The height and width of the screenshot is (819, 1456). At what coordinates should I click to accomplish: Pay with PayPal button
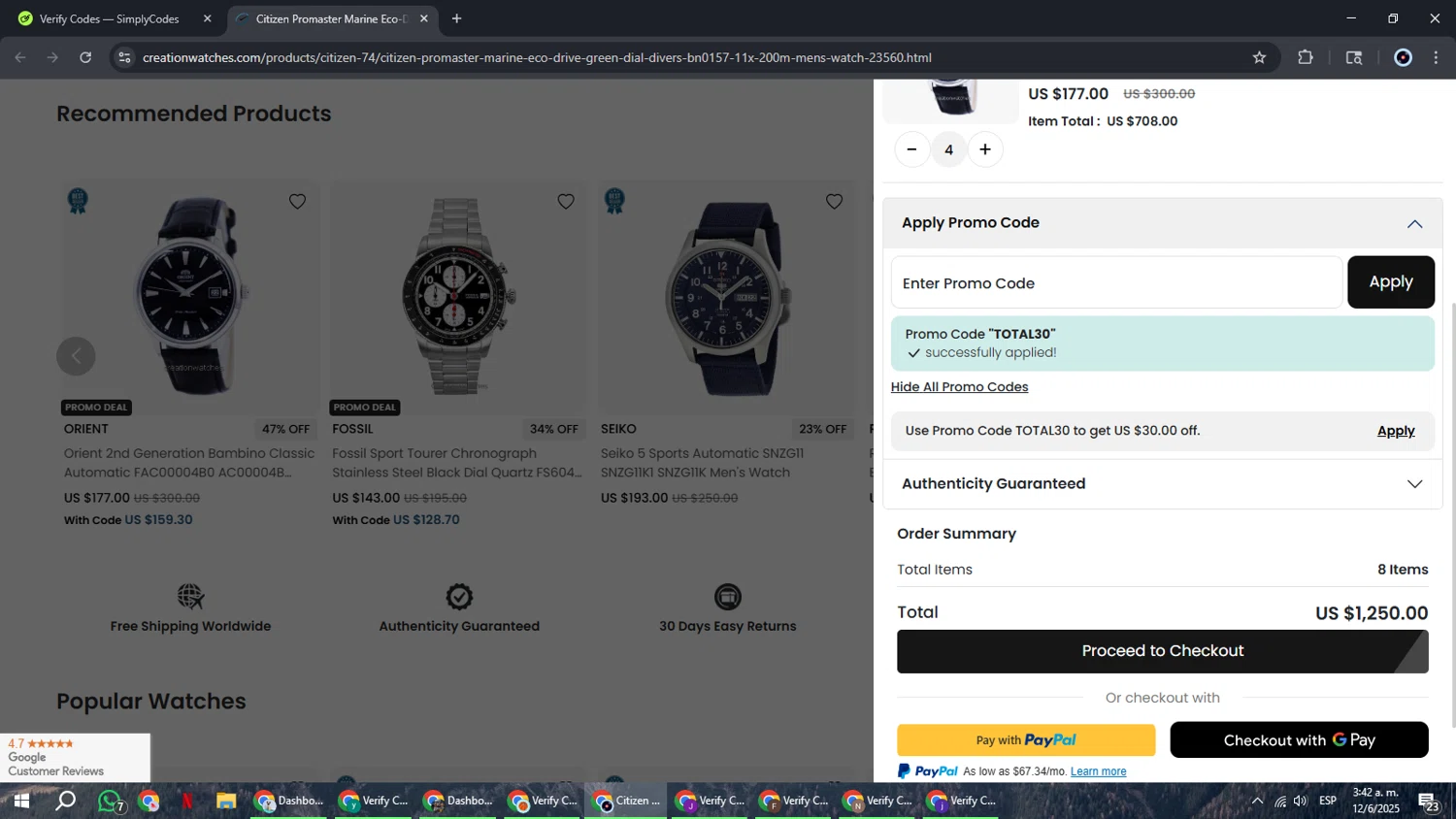click(1026, 740)
